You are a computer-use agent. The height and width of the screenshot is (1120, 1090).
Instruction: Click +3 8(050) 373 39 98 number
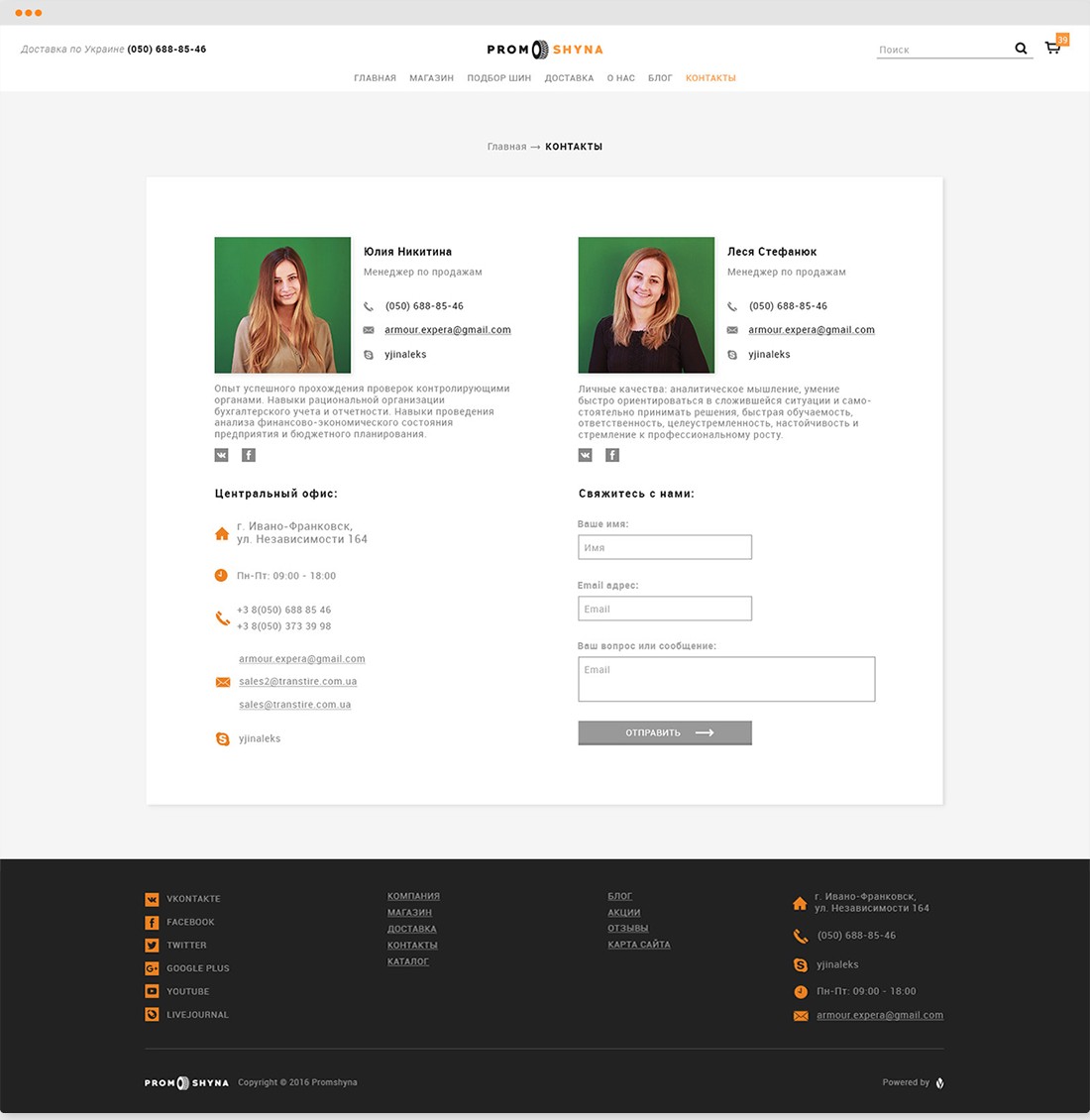tap(284, 626)
